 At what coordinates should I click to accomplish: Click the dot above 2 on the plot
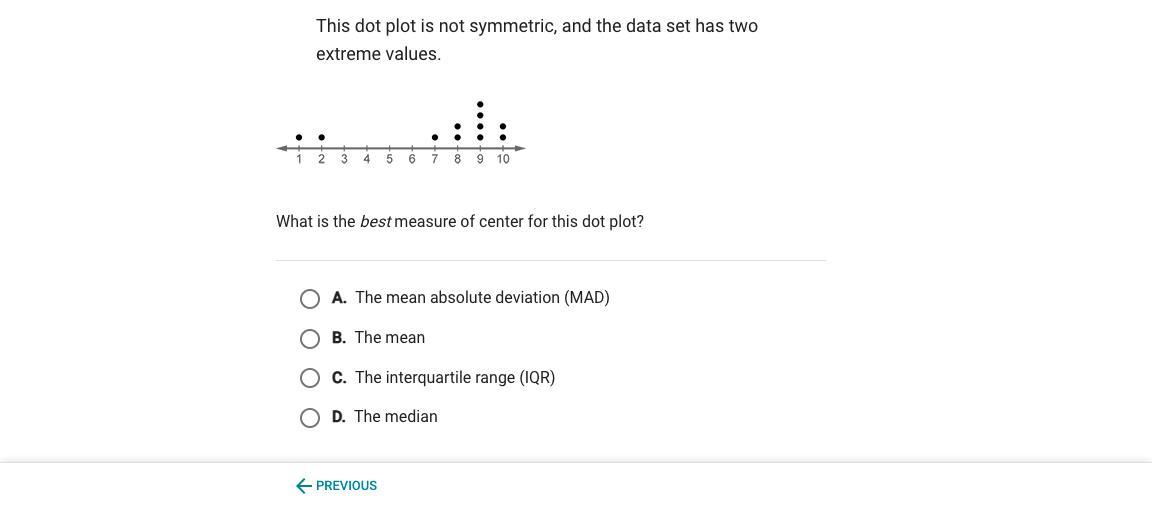click(x=321, y=137)
